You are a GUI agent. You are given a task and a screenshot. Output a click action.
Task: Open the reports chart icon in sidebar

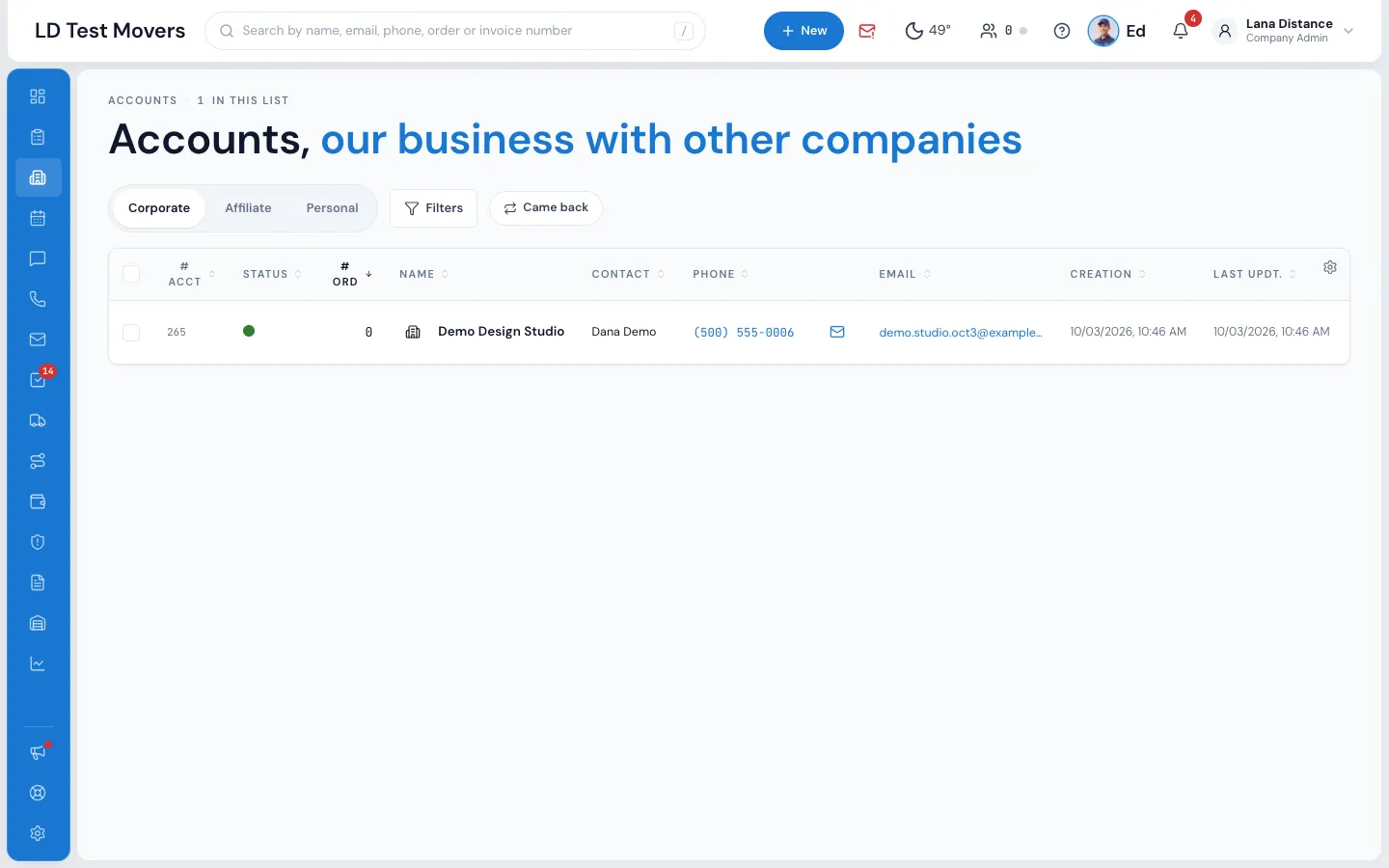(38, 664)
